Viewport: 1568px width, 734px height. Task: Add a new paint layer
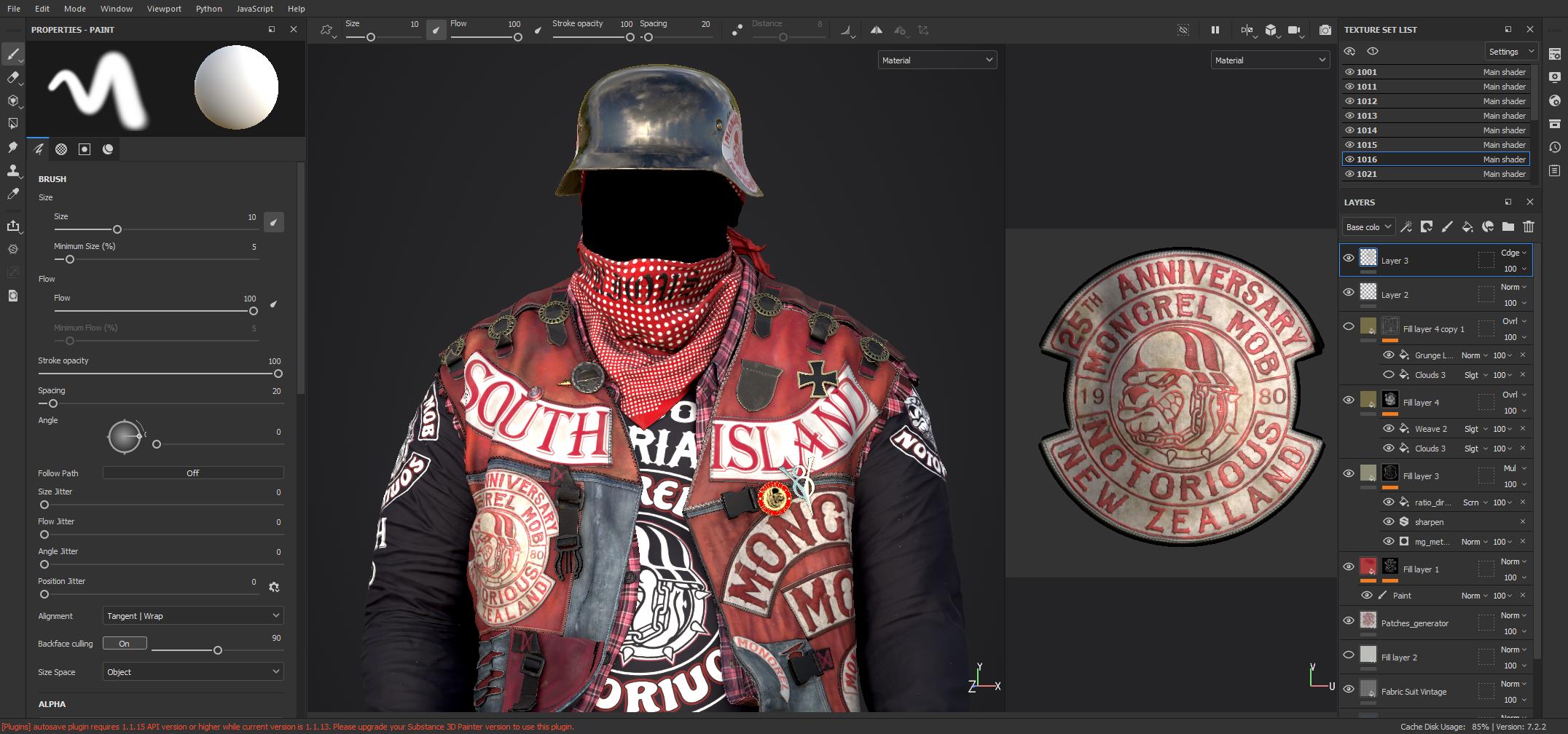click(1447, 226)
